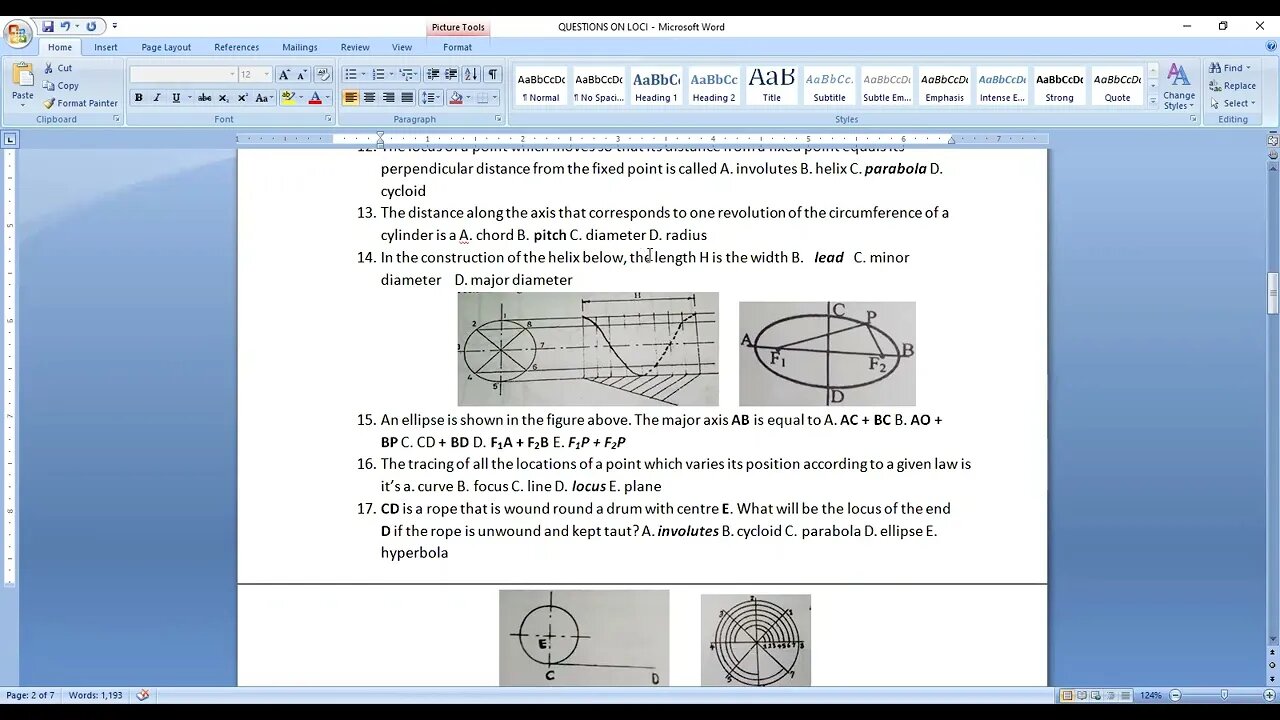Viewport: 1280px width, 720px height.
Task: Open the View tab
Action: coord(402,47)
